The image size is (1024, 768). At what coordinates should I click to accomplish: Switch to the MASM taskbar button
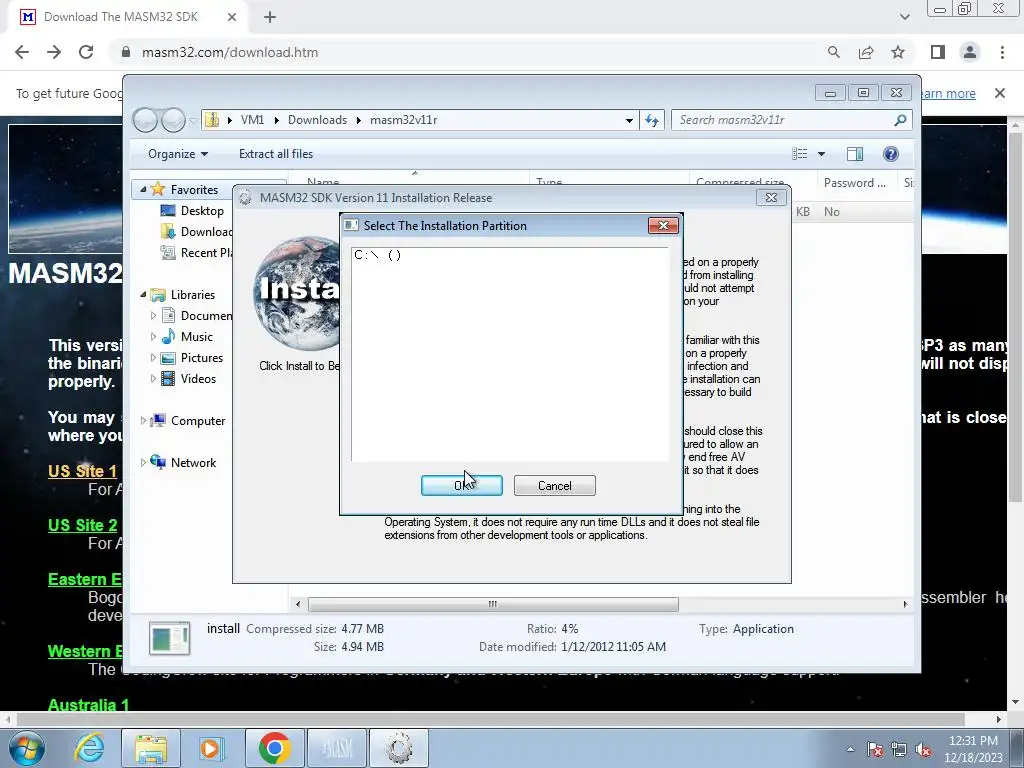[x=337, y=748]
